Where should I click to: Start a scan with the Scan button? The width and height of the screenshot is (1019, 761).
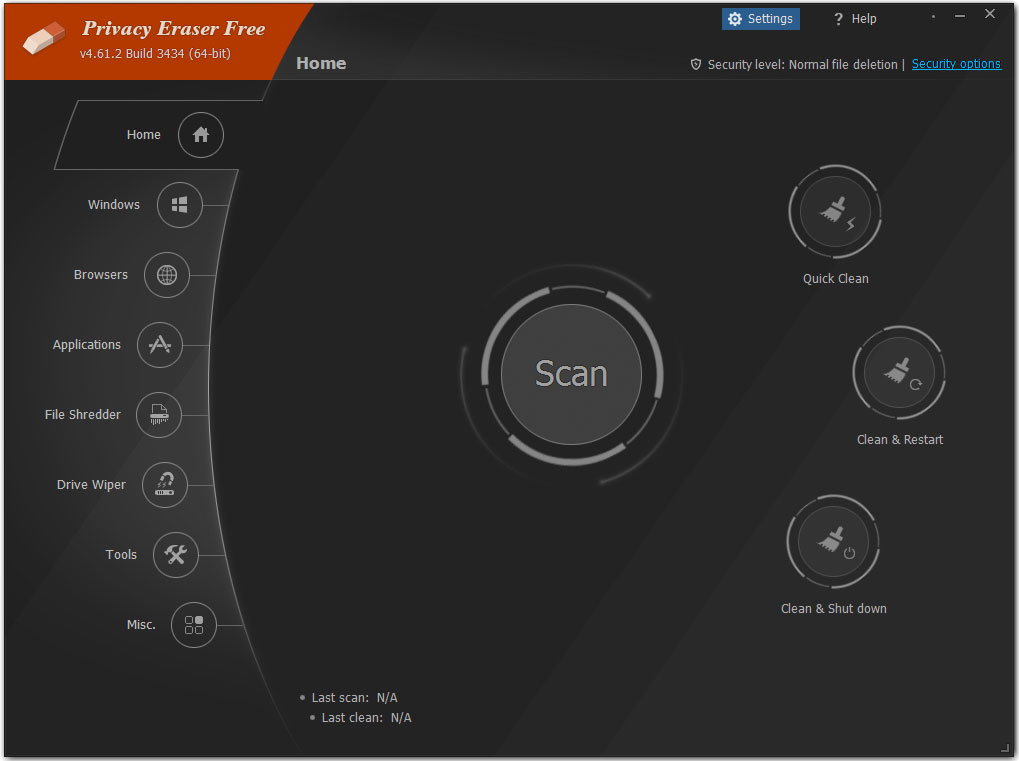571,374
